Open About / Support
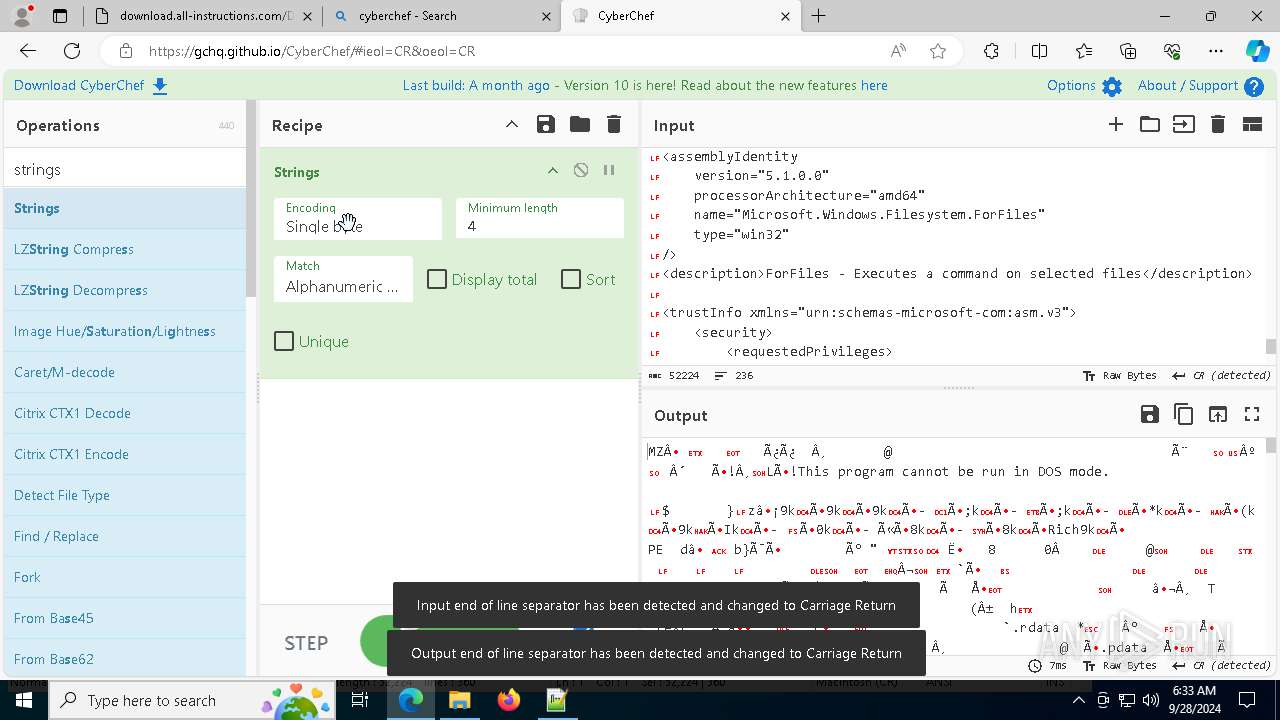This screenshot has height=720, width=1280. point(1200,86)
